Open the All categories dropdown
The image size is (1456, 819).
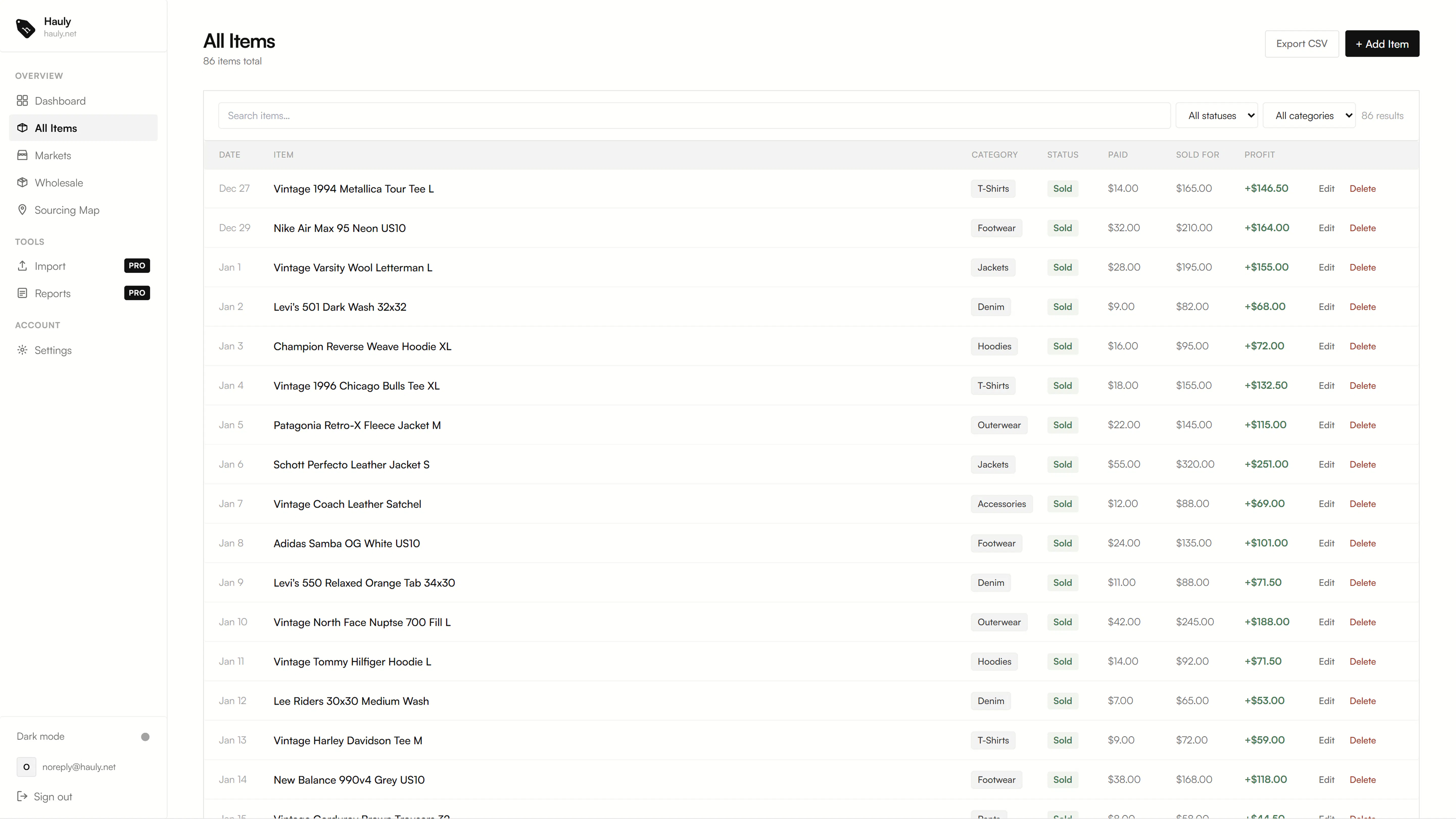pyautogui.click(x=1309, y=115)
